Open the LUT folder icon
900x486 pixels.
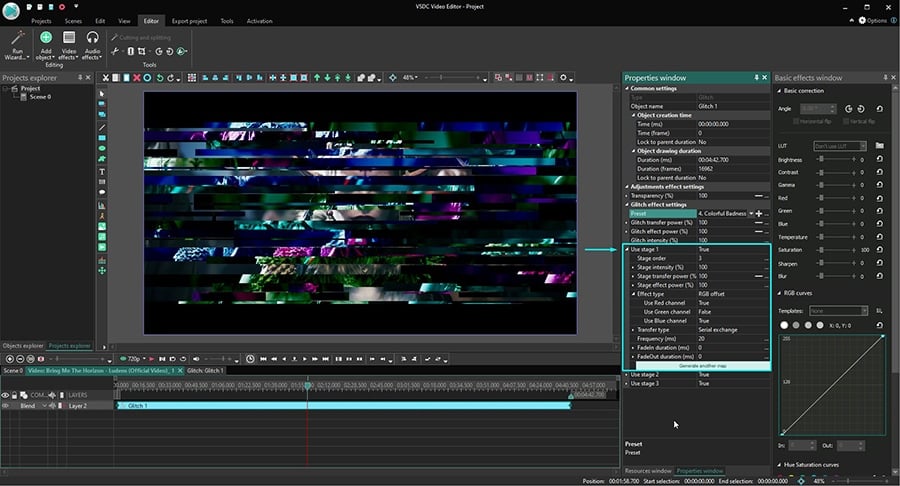pyautogui.click(x=879, y=146)
